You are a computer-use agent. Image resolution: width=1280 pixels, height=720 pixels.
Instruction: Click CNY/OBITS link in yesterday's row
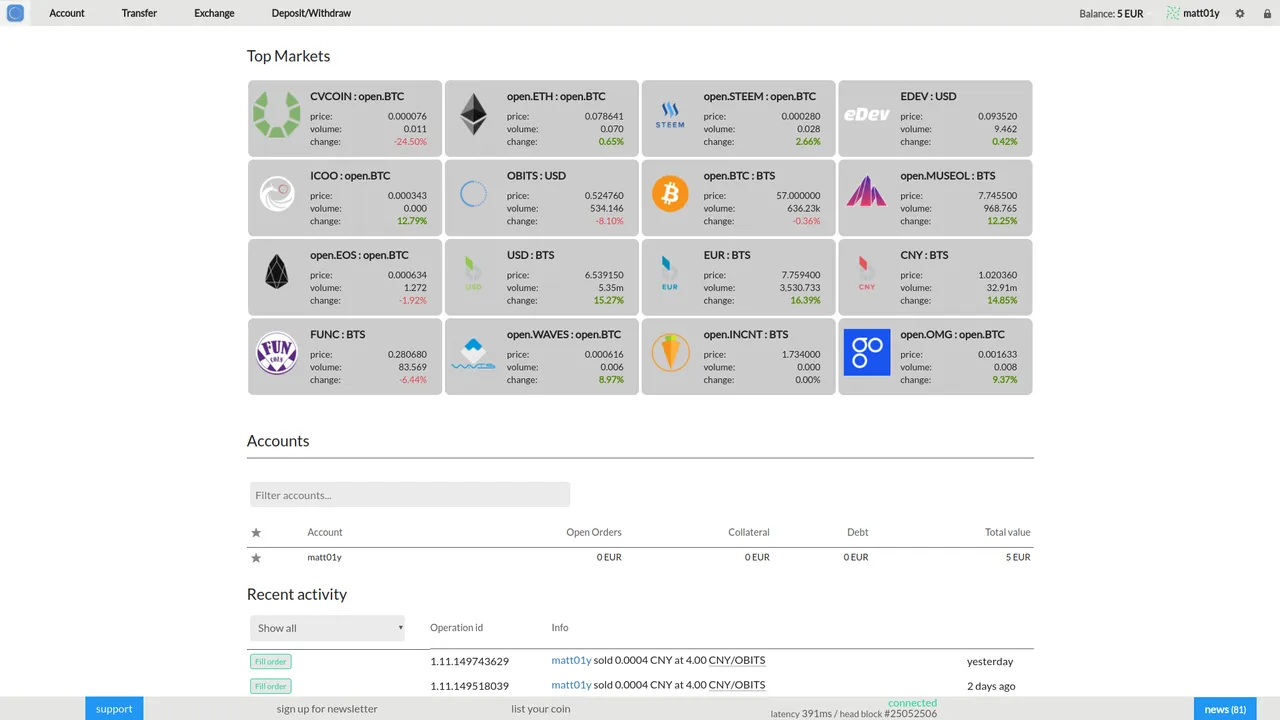pyautogui.click(x=737, y=660)
